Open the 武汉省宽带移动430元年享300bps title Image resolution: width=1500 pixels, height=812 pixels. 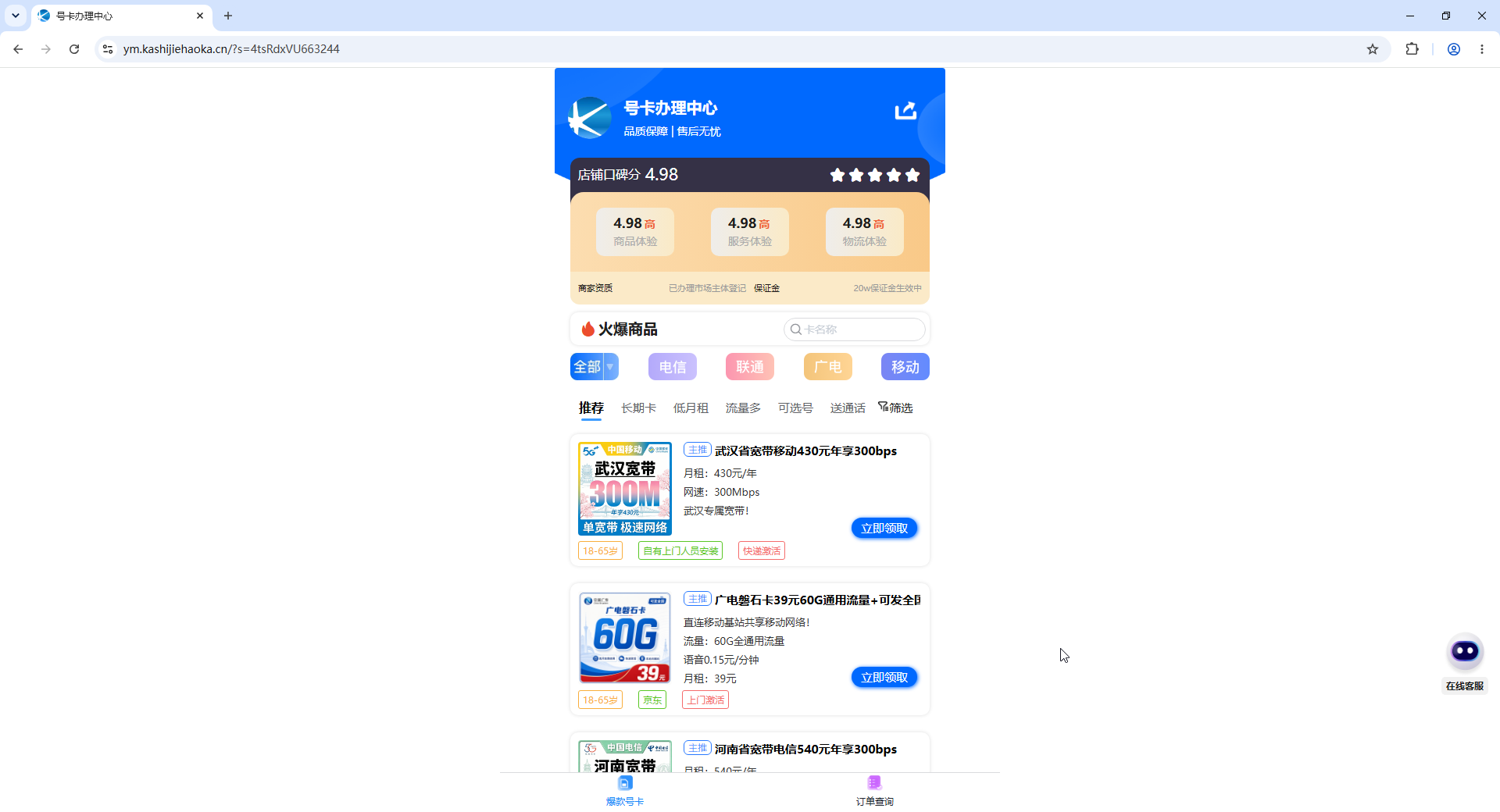tap(805, 451)
